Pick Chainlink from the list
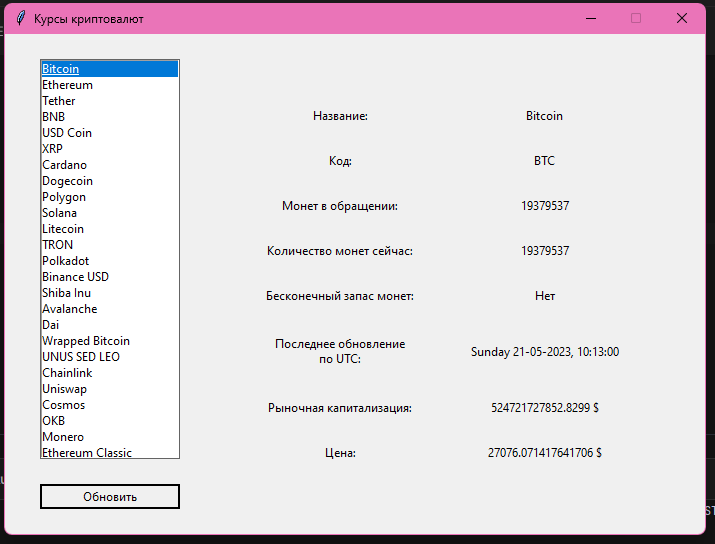The image size is (715, 544). [x=110, y=373]
